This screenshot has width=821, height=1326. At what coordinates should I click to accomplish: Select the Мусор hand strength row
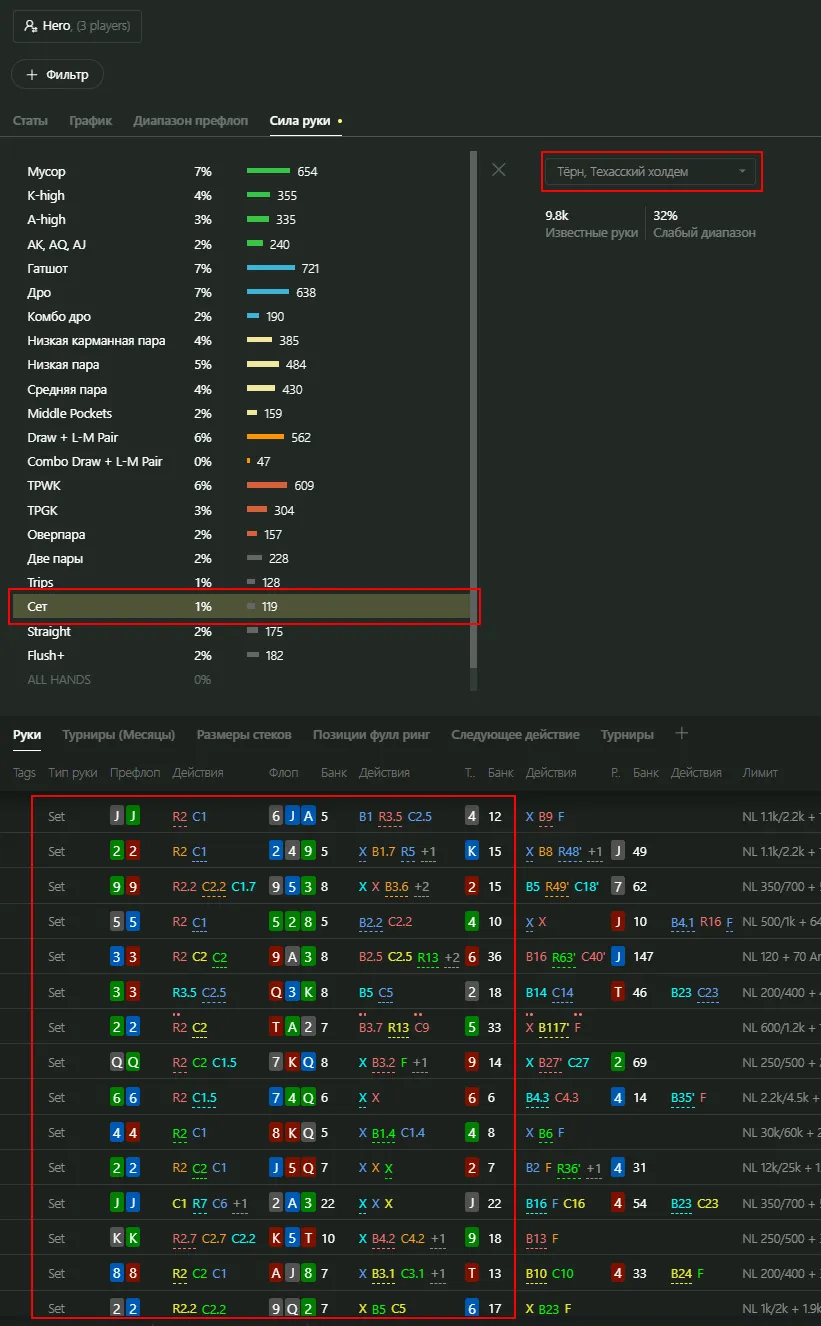coord(46,172)
